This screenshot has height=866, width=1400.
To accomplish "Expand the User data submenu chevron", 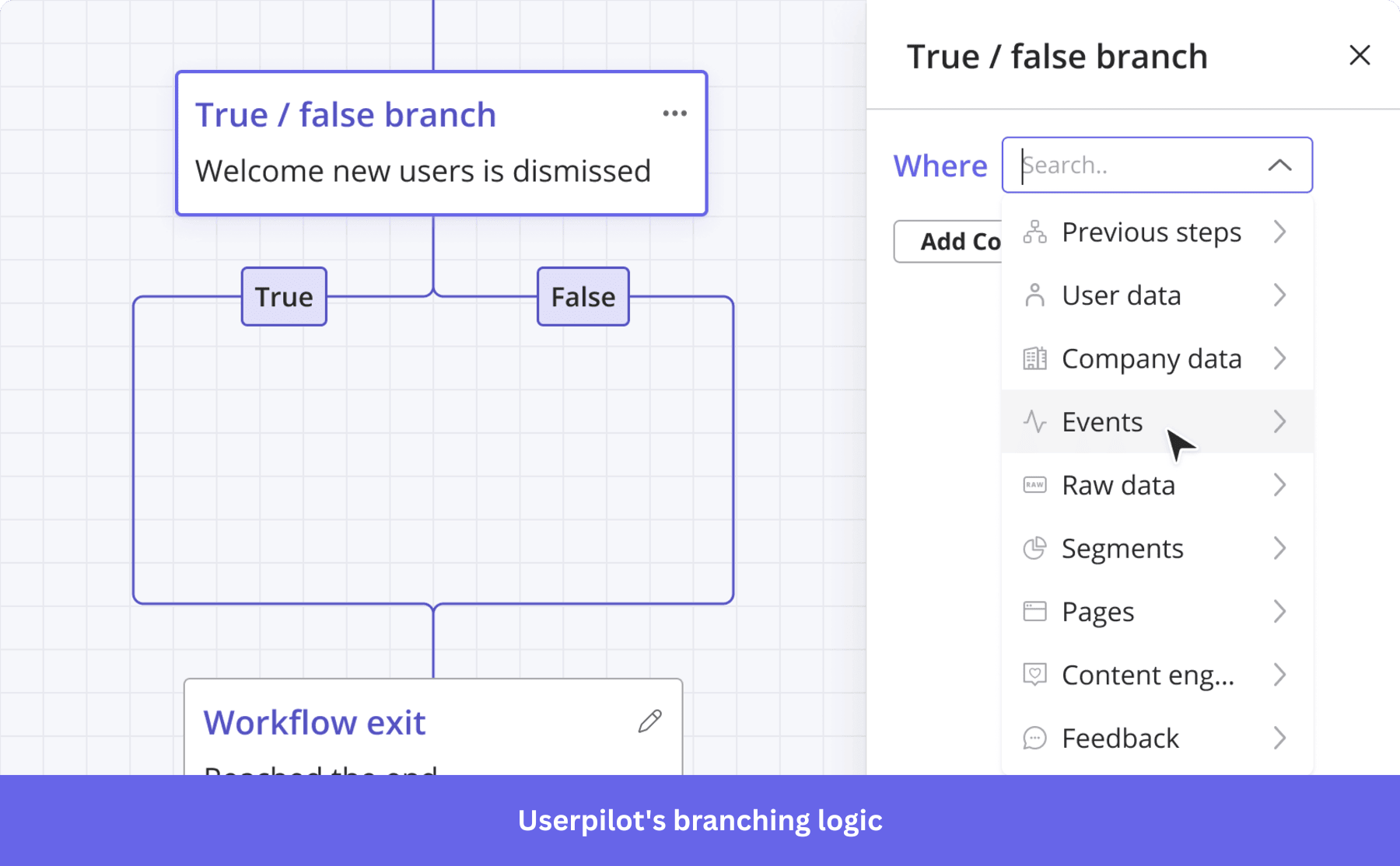I will (1280, 295).
